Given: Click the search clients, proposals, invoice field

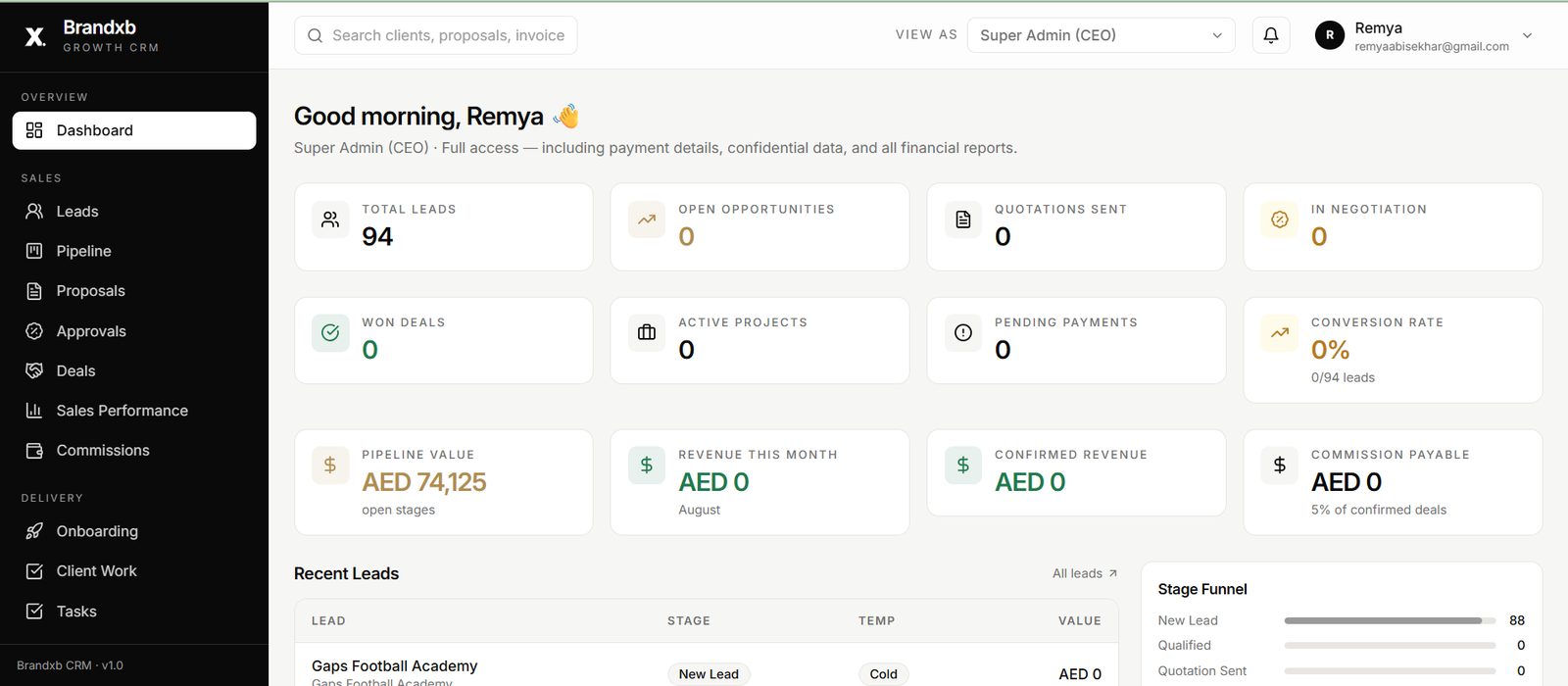Looking at the screenshot, I should (435, 35).
